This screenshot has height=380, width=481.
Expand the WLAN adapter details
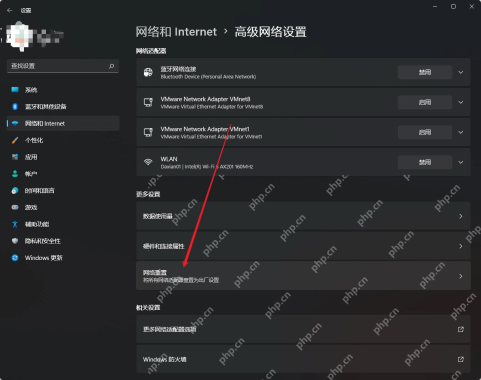point(461,162)
